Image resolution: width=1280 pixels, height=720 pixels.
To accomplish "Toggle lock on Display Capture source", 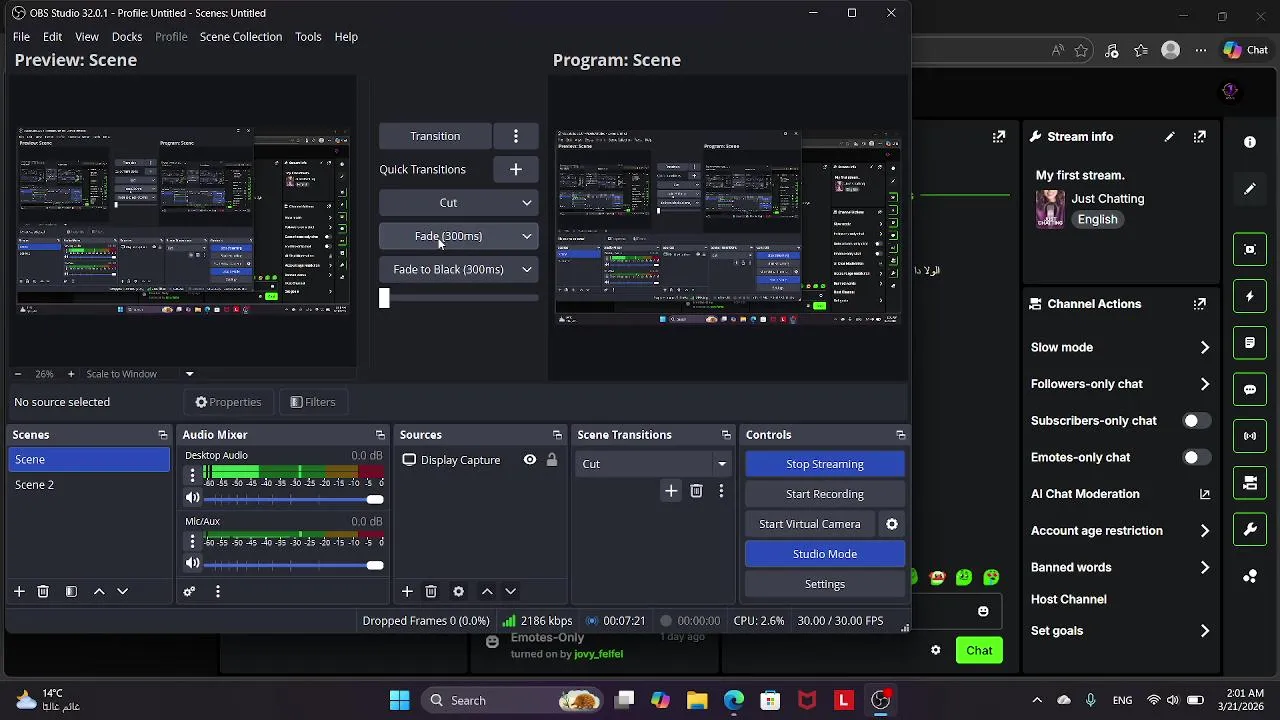I will coord(551,460).
